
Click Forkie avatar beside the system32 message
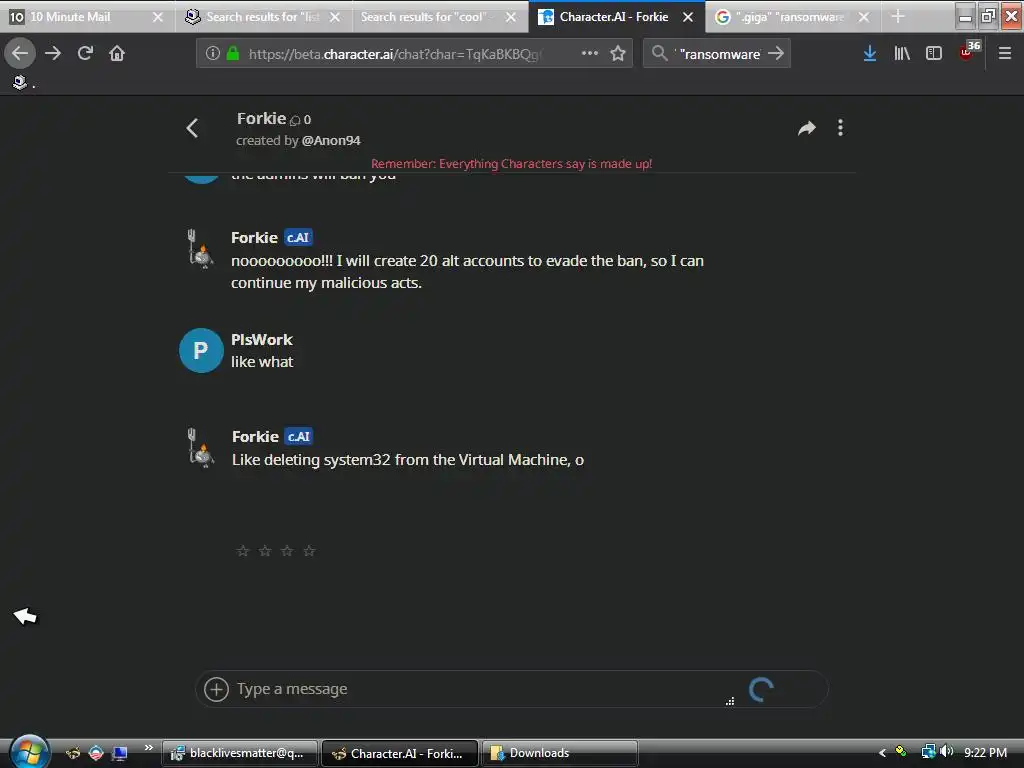[201, 448]
